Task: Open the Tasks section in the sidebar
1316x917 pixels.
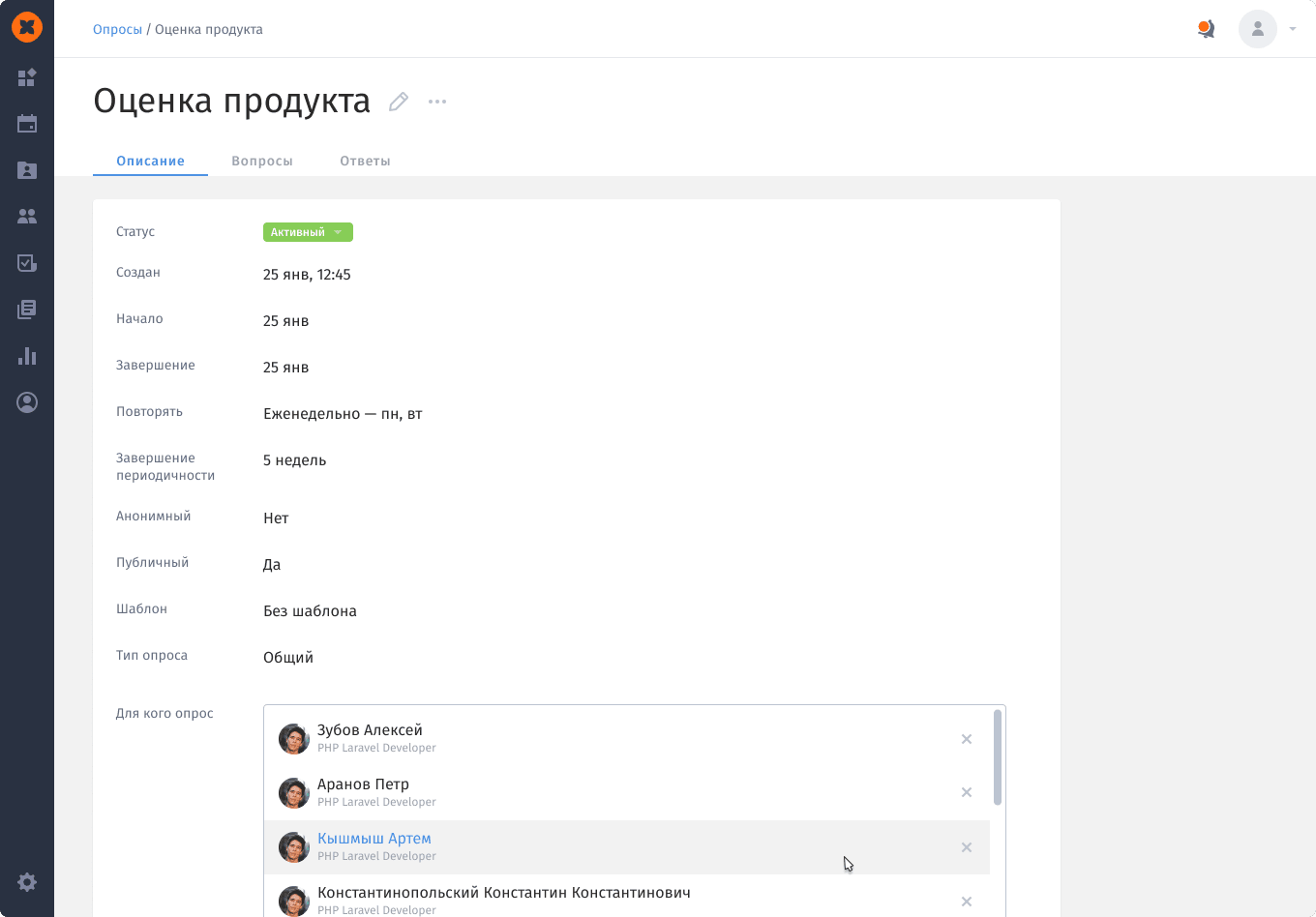Action: coord(27,263)
